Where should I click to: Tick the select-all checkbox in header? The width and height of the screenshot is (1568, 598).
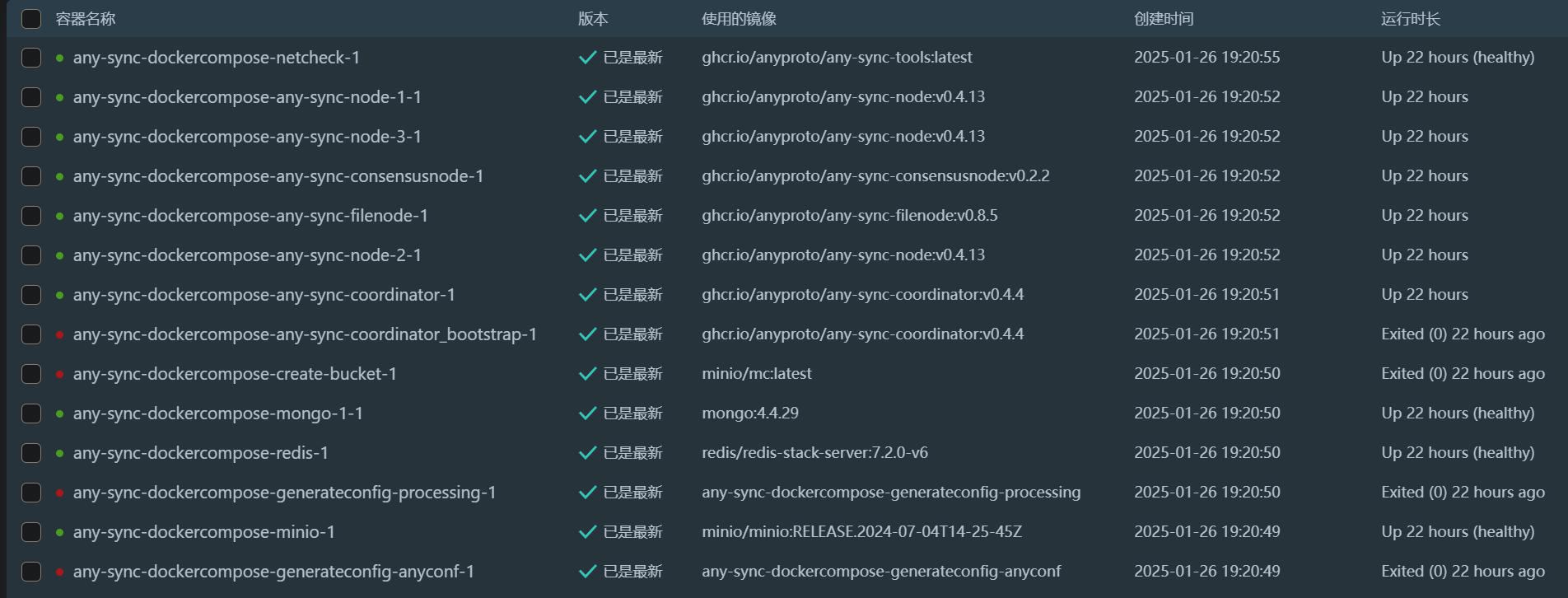coord(31,19)
